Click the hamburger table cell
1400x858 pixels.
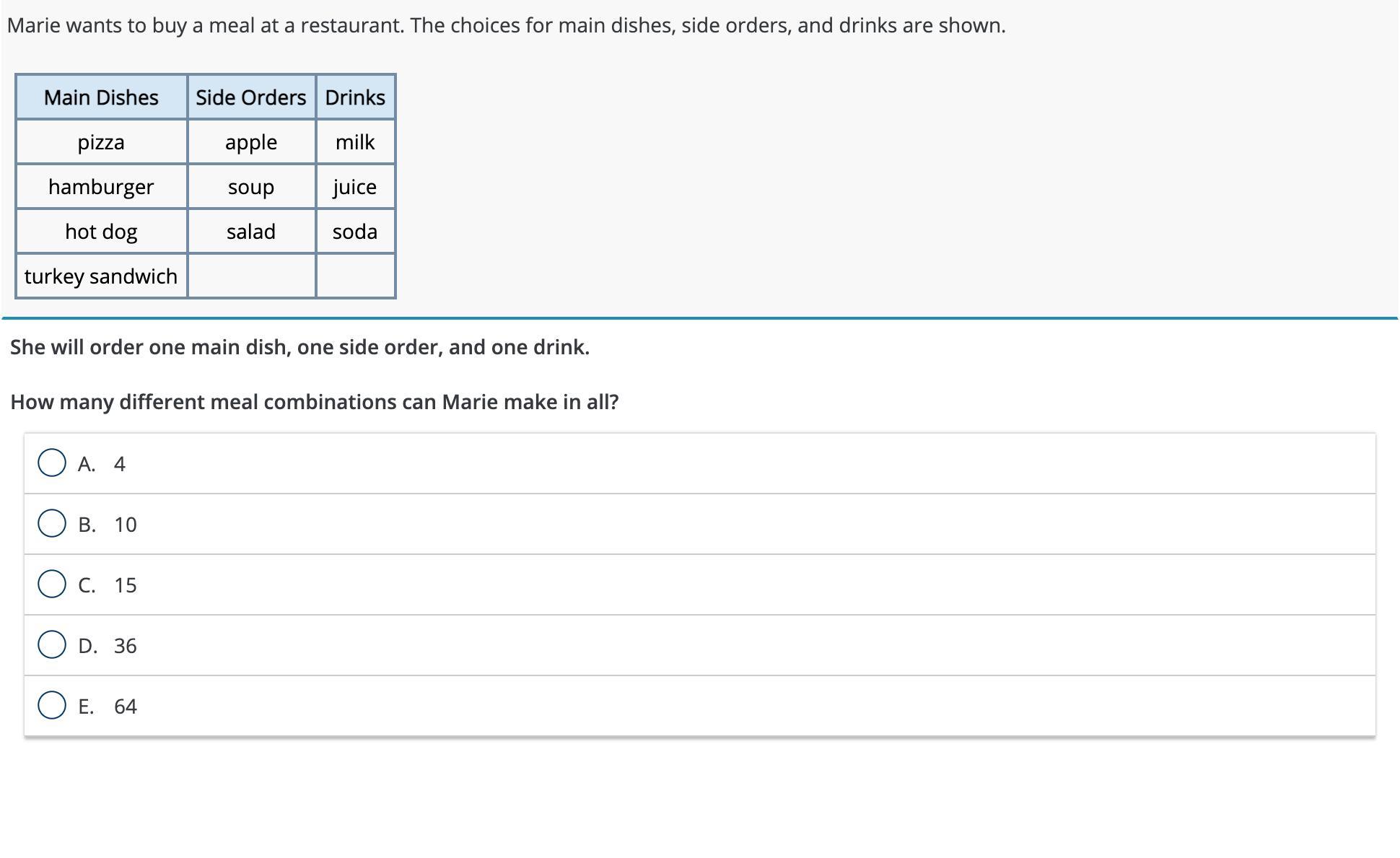pos(101,186)
